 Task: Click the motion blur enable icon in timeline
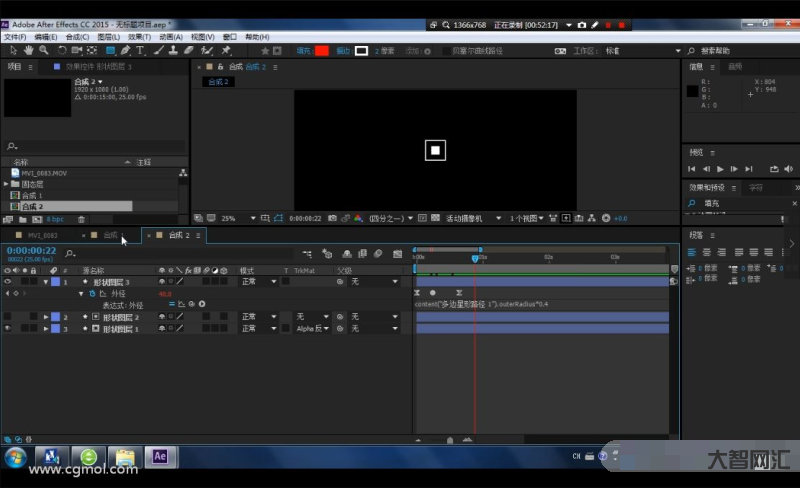(378, 254)
